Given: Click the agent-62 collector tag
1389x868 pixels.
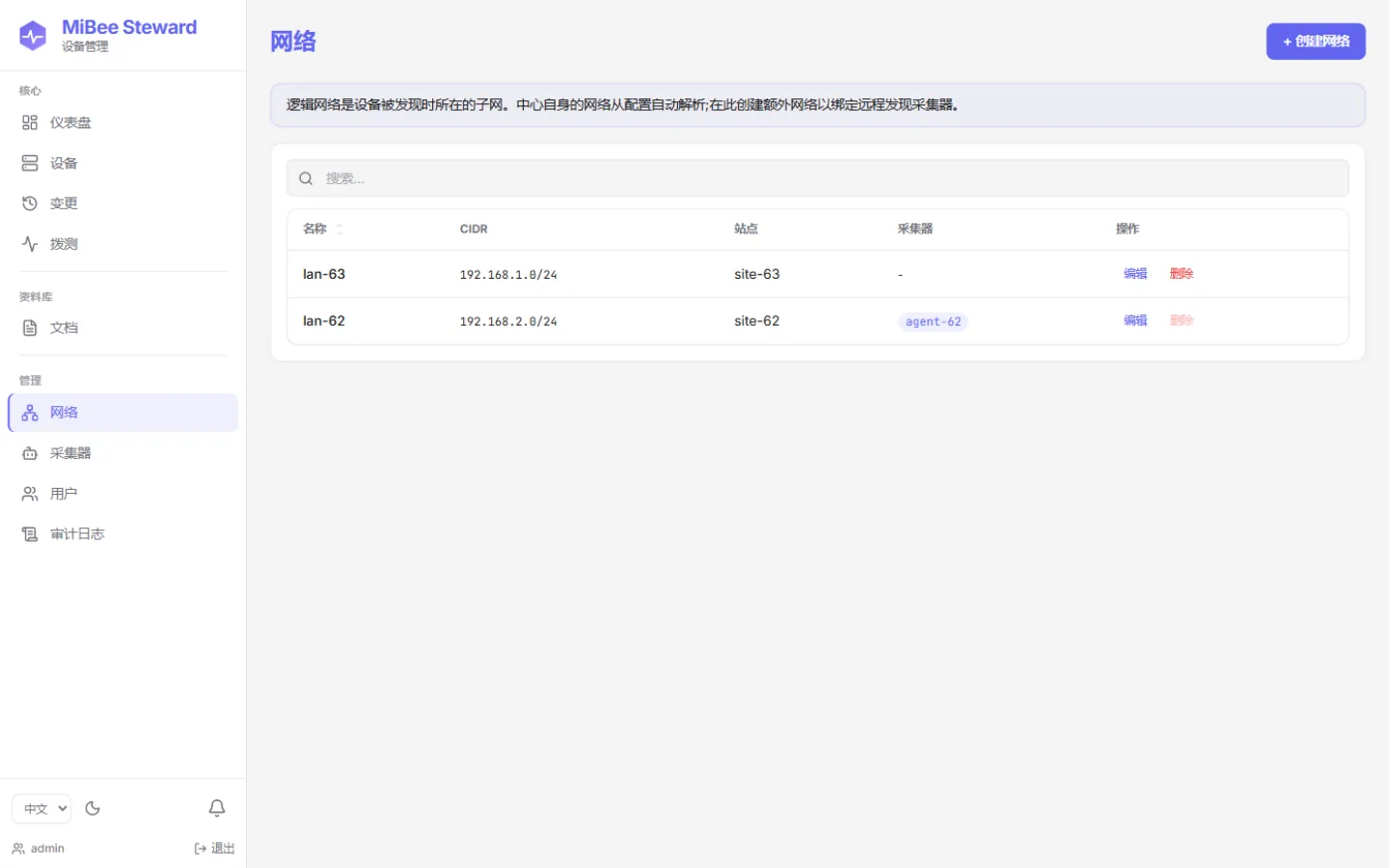Looking at the screenshot, I should point(933,322).
